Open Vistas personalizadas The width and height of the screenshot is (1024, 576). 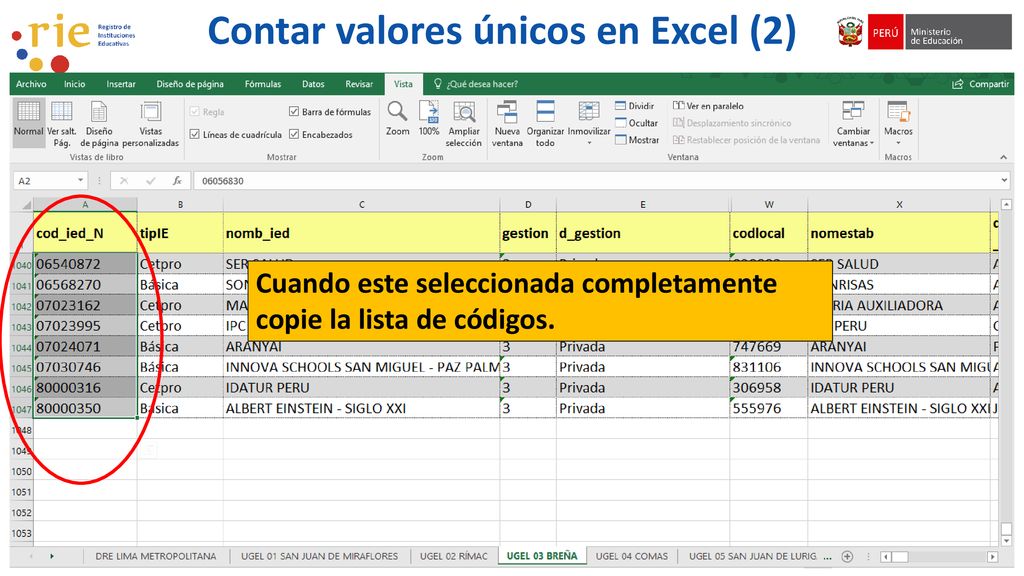[x=151, y=124]
